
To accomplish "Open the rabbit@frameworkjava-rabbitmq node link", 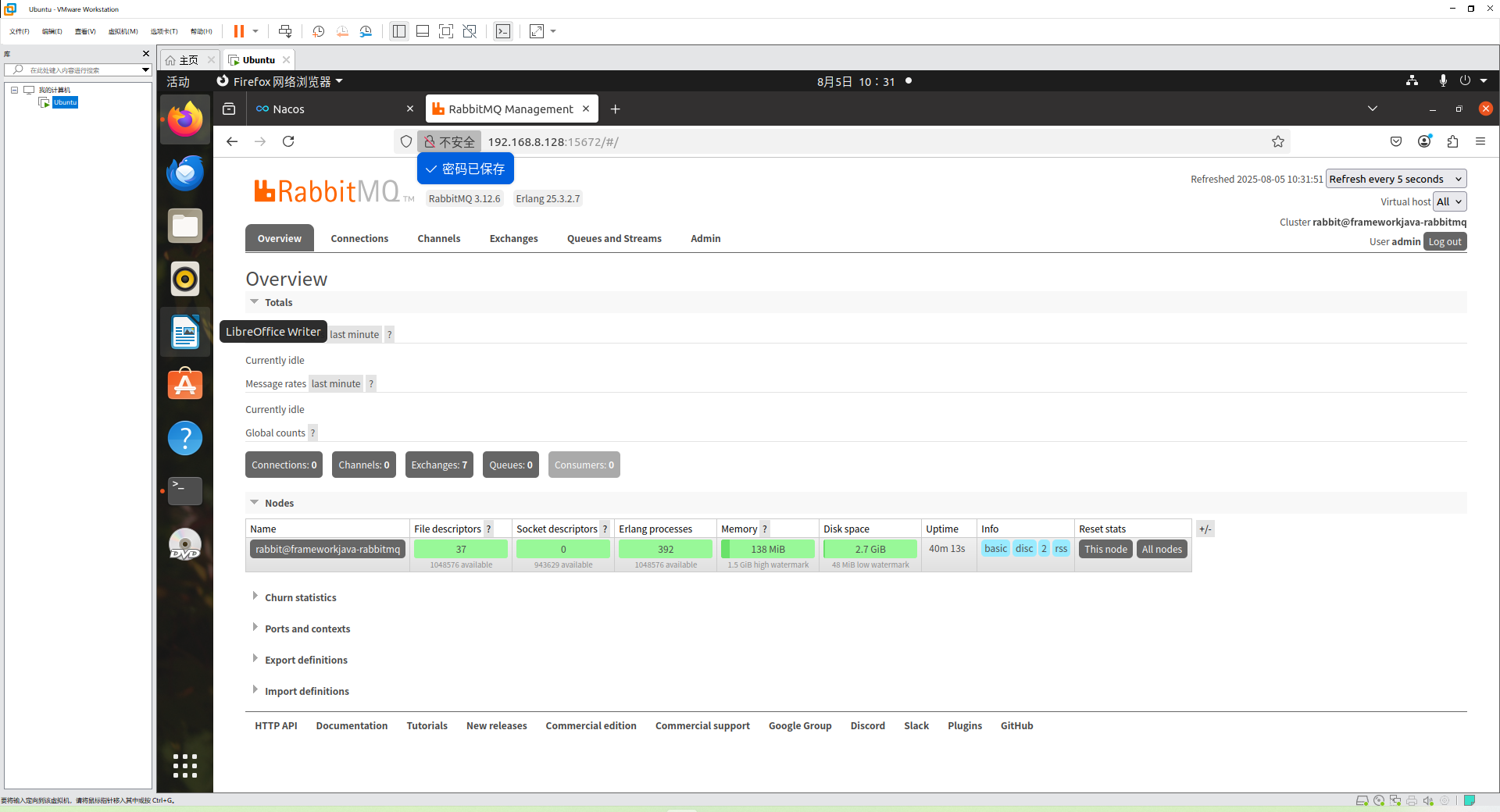I will coord(327,550).
